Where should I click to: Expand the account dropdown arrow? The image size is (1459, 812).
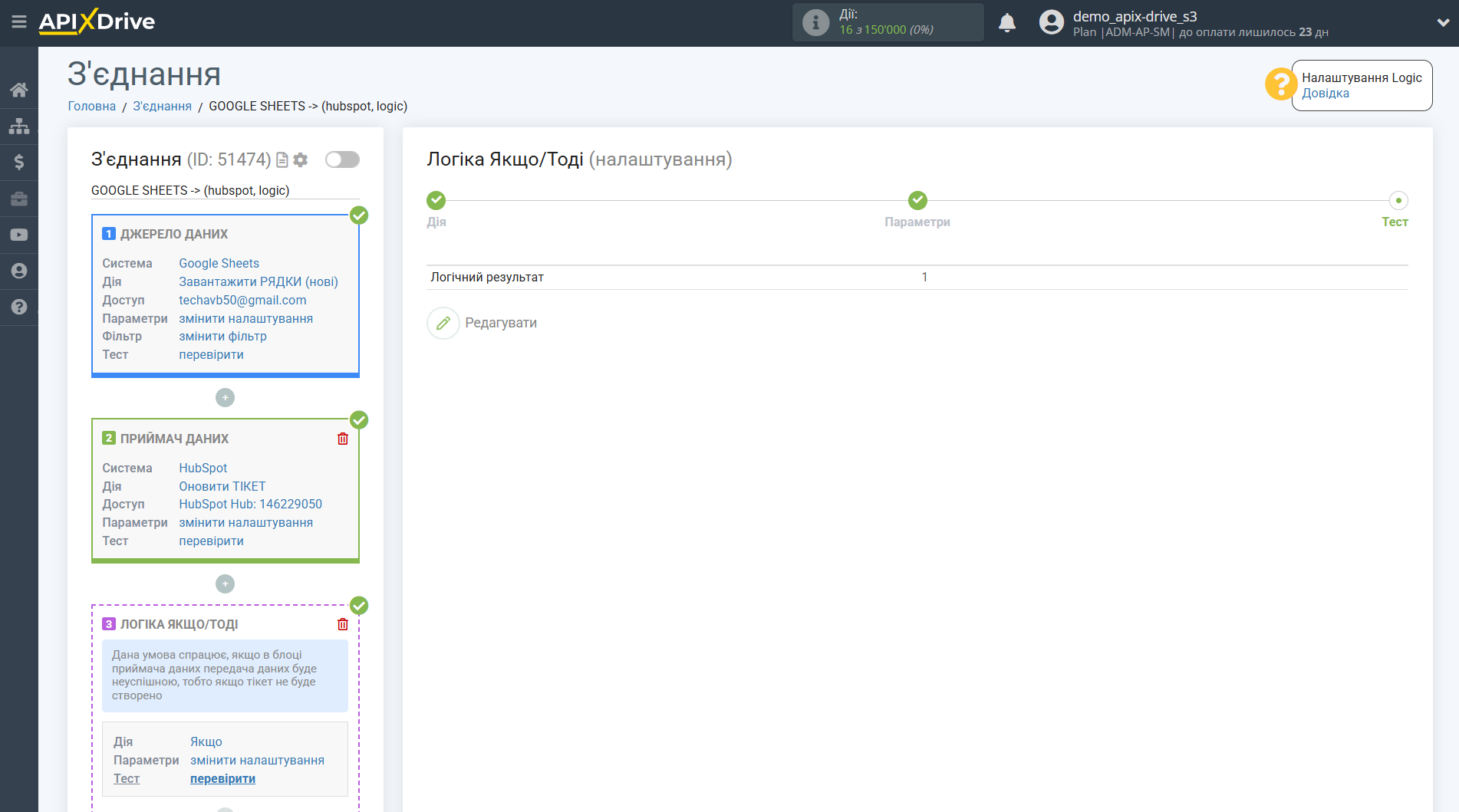pyautogui.click(x=1442, y=22)
